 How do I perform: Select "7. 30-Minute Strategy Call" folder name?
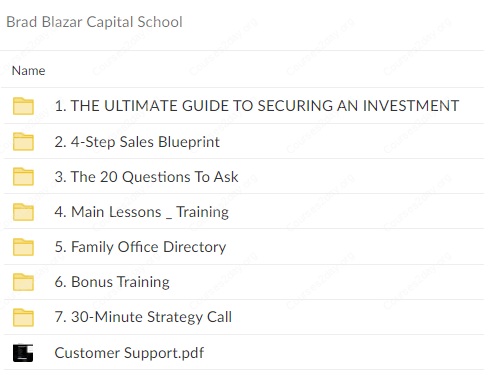143,317
